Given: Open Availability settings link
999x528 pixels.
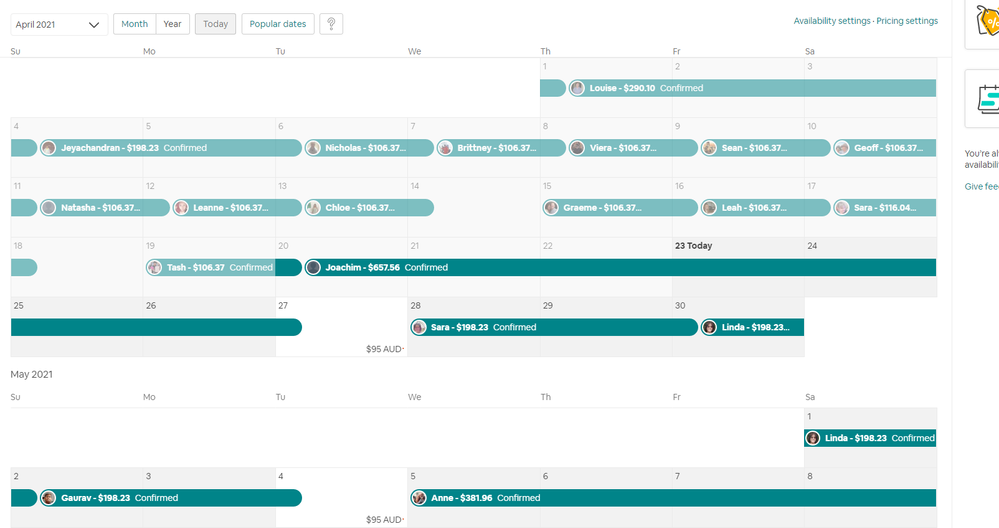Looking at the screenshot, I should (x=831, y=21).
